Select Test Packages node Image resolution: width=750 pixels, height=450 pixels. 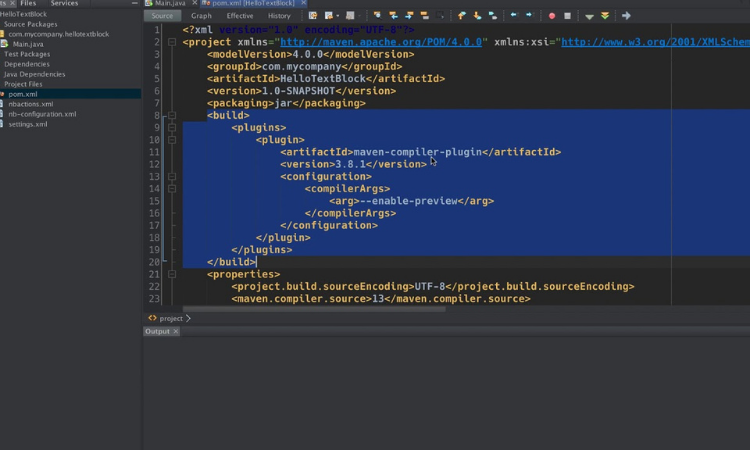(x=27, y=54)
